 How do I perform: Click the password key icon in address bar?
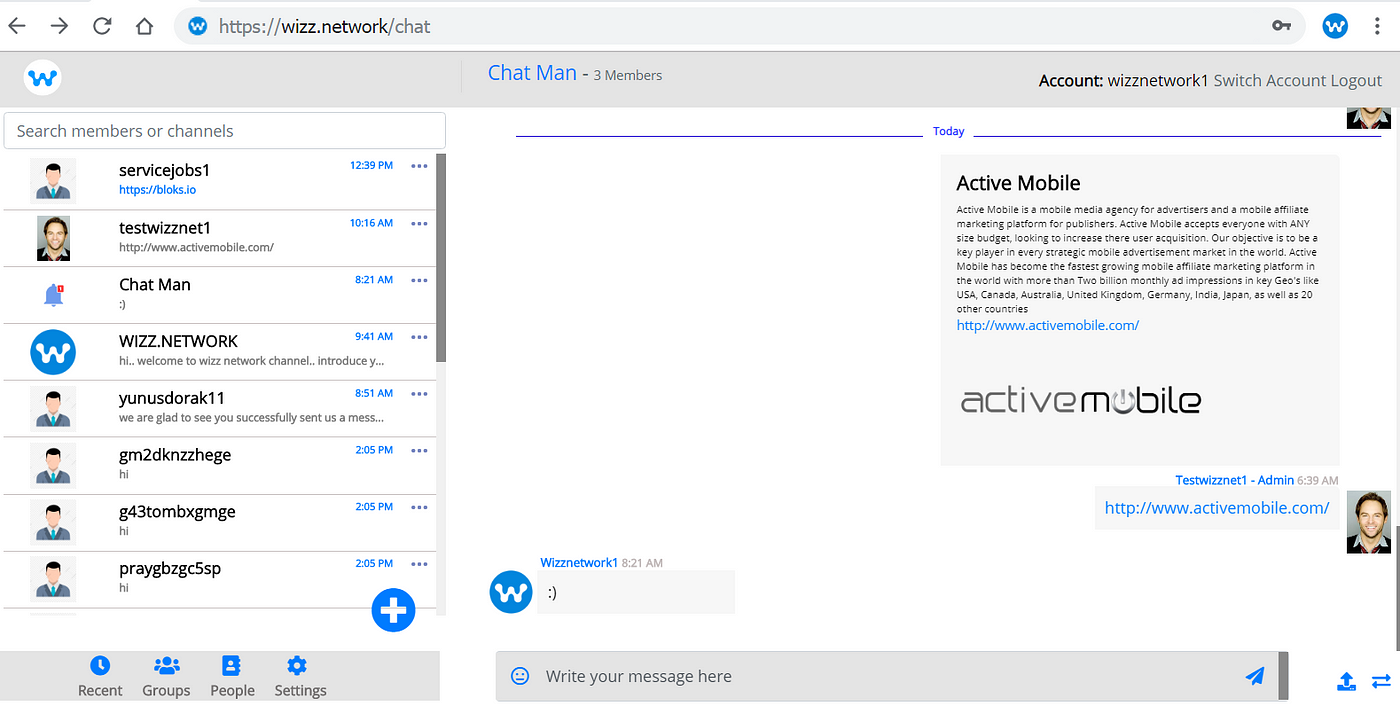pos(1281,25)
